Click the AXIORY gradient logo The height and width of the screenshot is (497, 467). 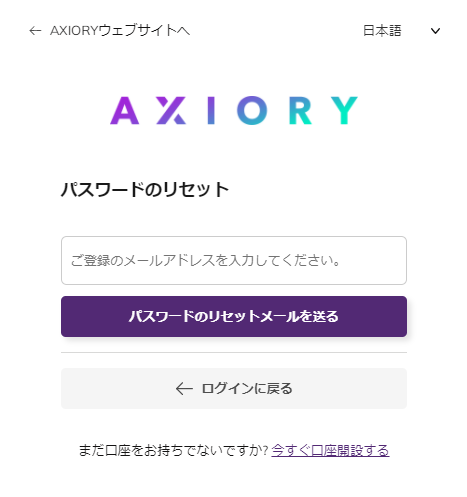[234, 111]
